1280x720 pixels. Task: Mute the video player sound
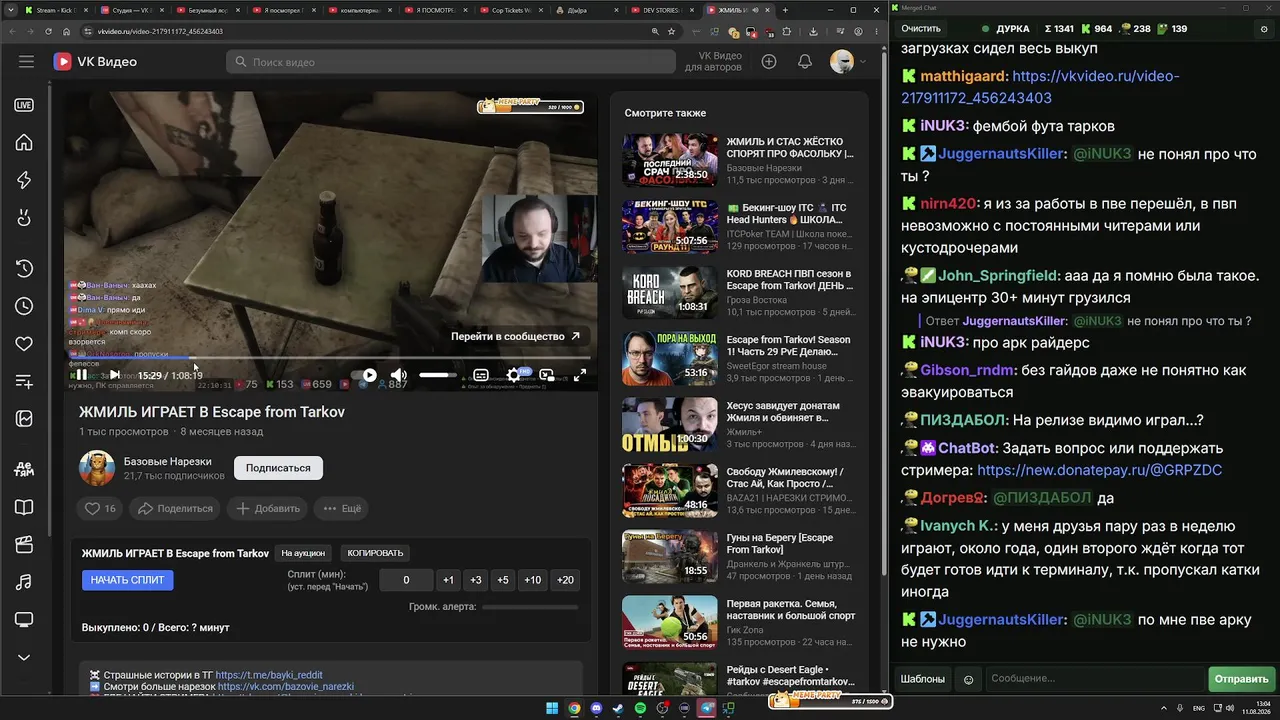click(398, 375)
